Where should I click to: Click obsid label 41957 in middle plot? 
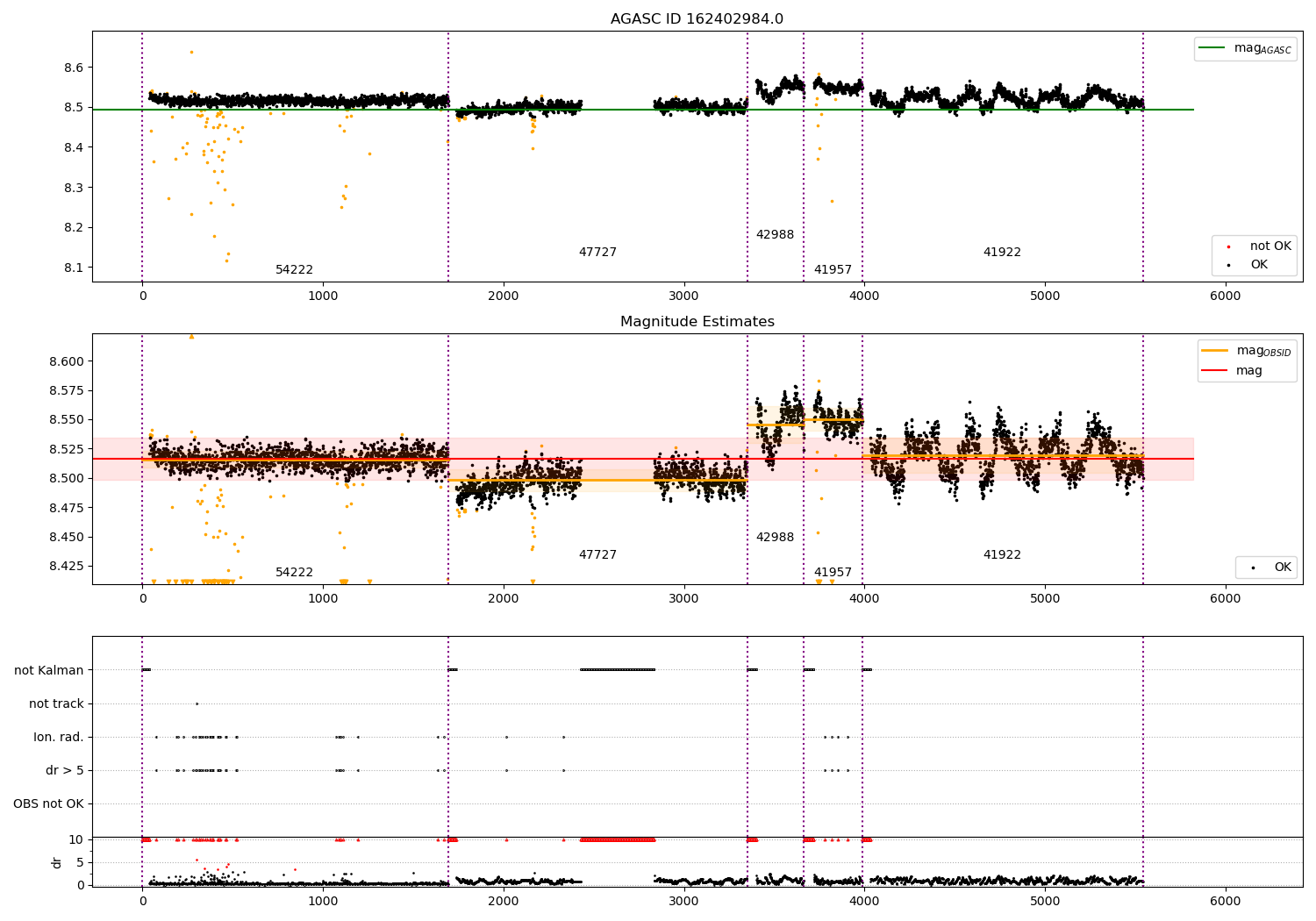coord(833,573)
